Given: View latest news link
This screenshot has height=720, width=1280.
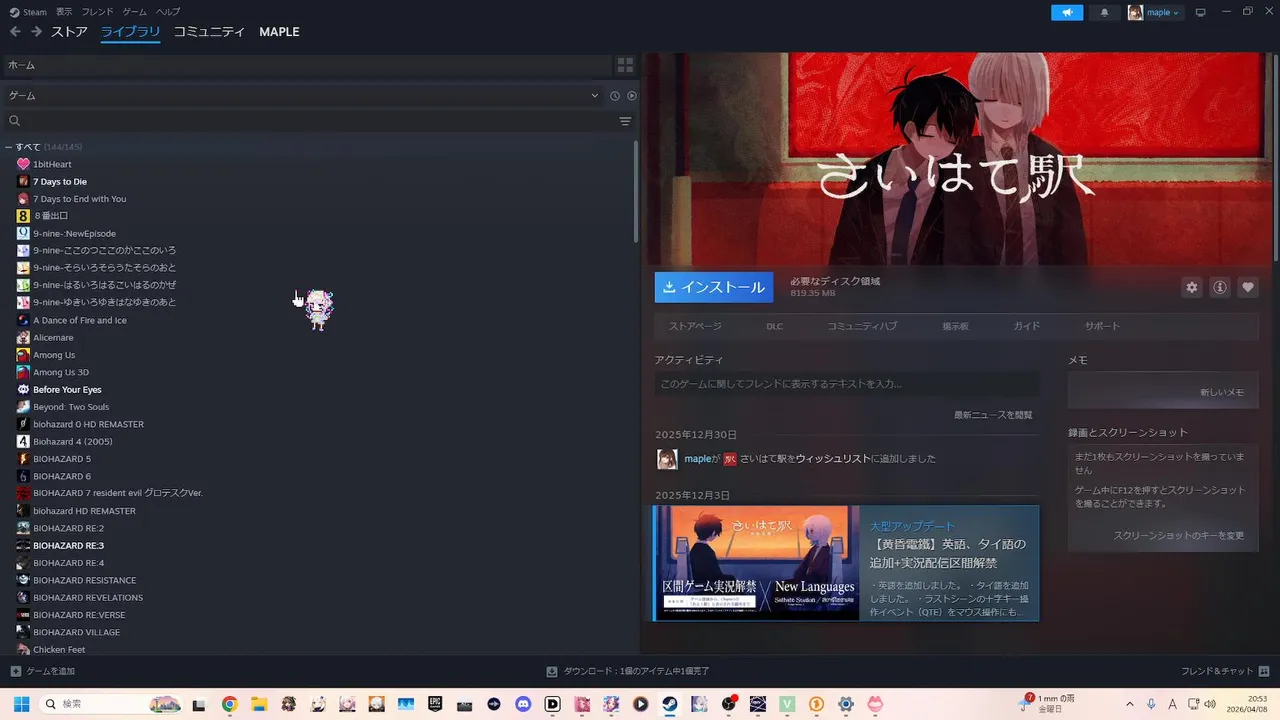Looking at the screenshot, I should pyautogui.click(x=993, y=415).
